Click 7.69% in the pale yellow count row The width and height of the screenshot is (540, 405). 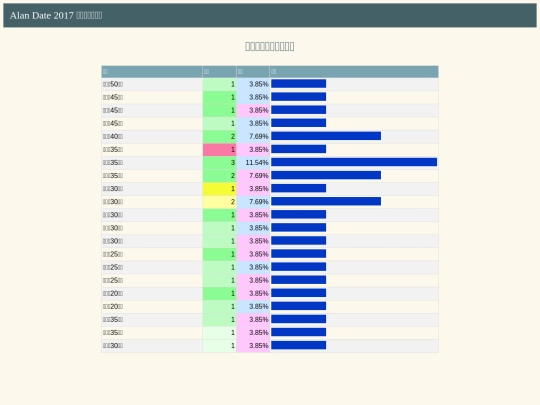tap(253, 202)
